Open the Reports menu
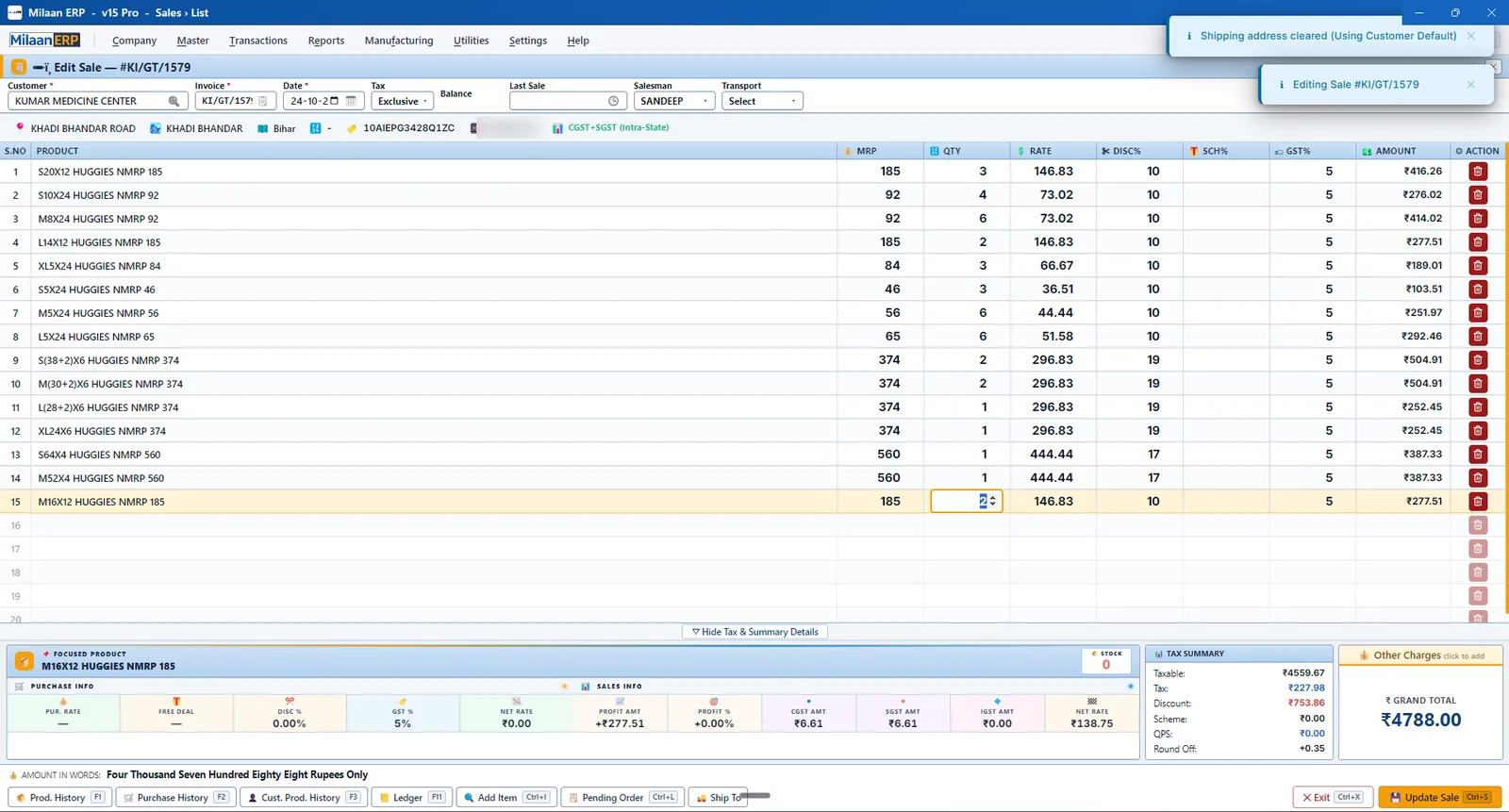Image resolution: width=1509 pixels, height=812 pixels. pyautogui.click(x=326, y=41)
